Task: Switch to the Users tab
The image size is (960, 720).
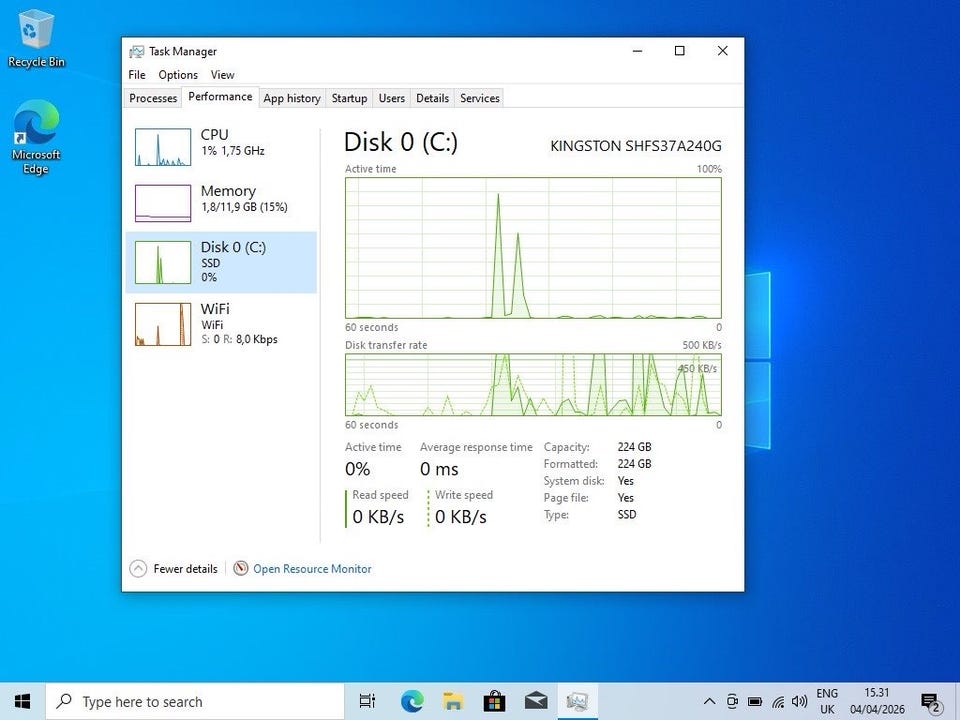Action: pos(391,98)
